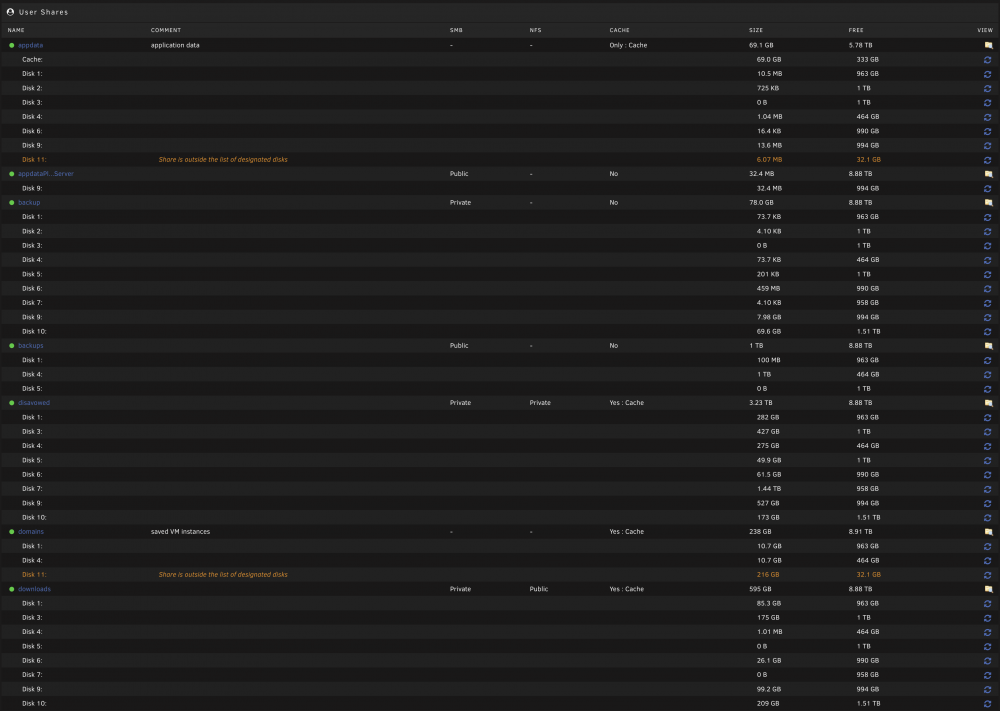Refresh disavowed share Disk 3 row
This screenshot has height=711, width=1000.
[x=988, y=432]
